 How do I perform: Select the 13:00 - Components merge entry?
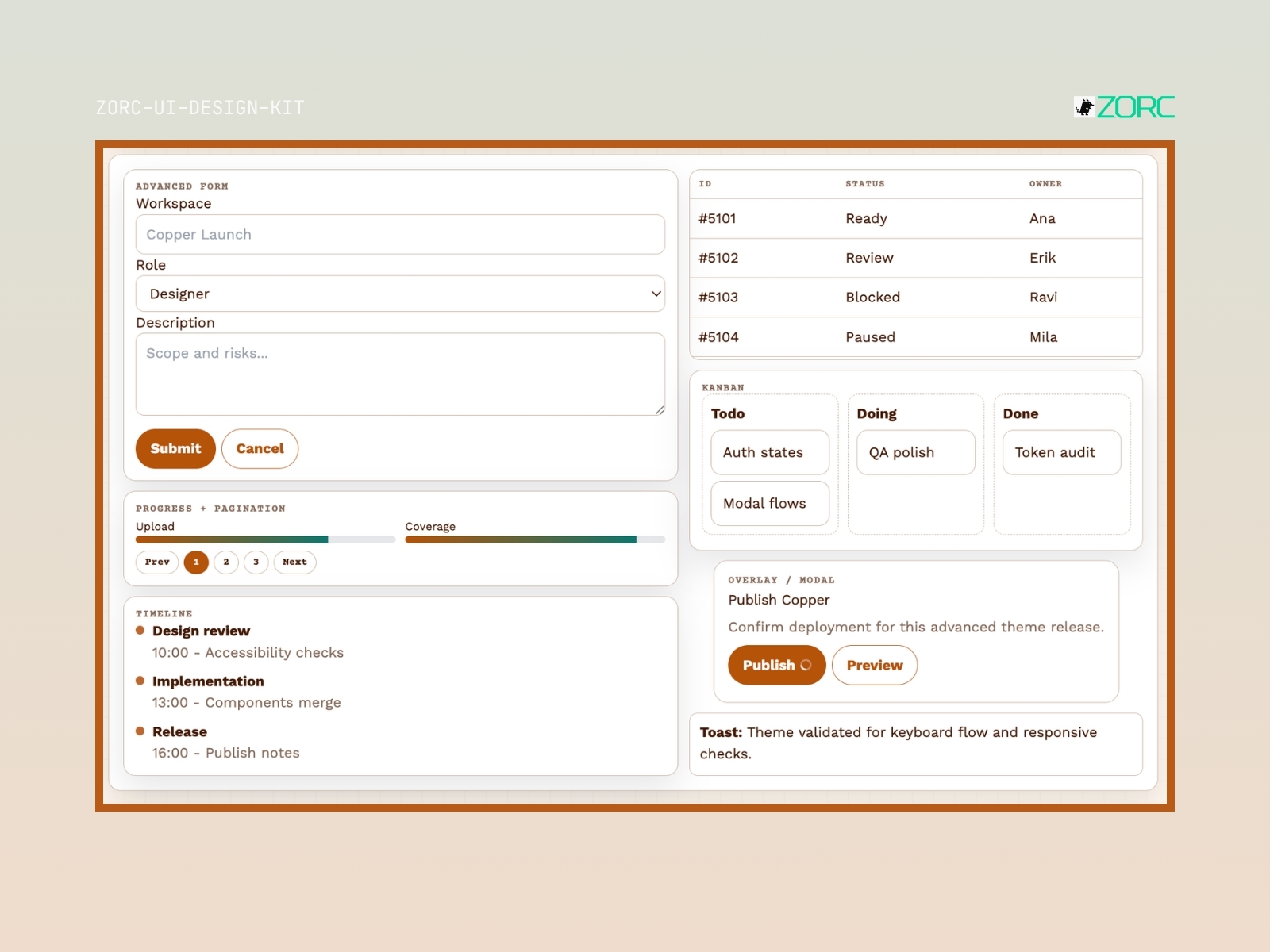[x=246, y=702]
